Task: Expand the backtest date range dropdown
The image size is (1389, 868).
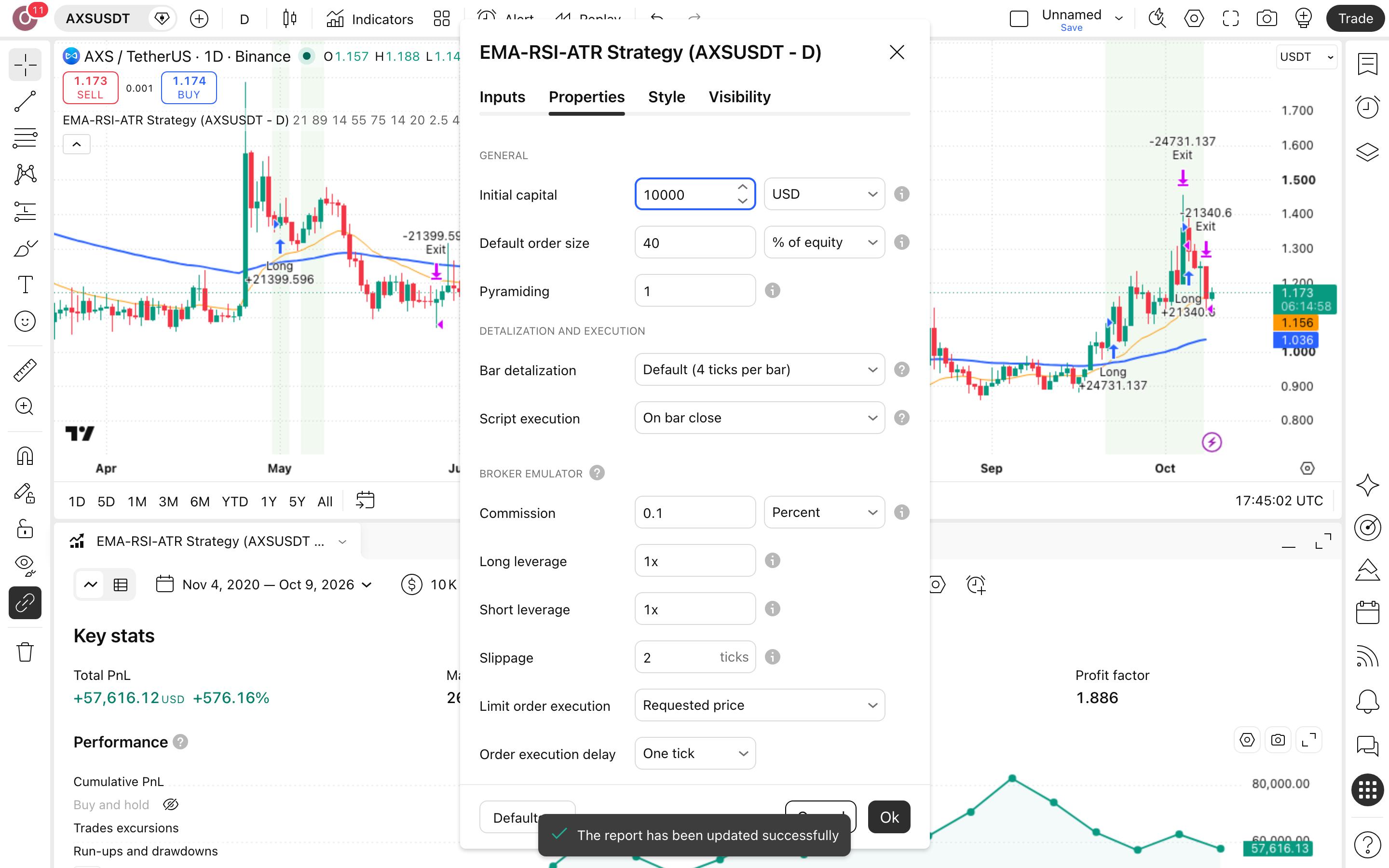Action: pyautogui.click(x=264, y=584)
